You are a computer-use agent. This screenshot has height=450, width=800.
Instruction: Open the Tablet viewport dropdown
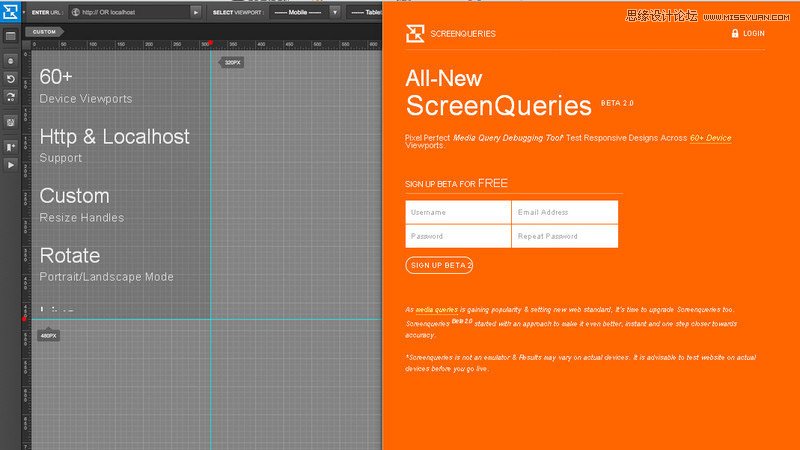[365, 12]
